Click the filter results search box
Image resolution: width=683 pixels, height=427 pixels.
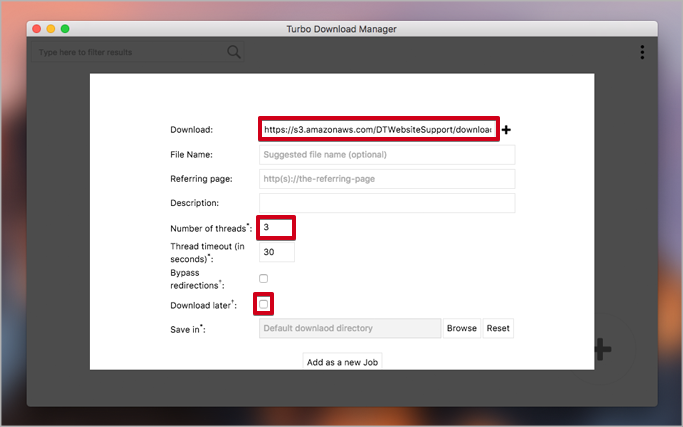coord(137,52)
